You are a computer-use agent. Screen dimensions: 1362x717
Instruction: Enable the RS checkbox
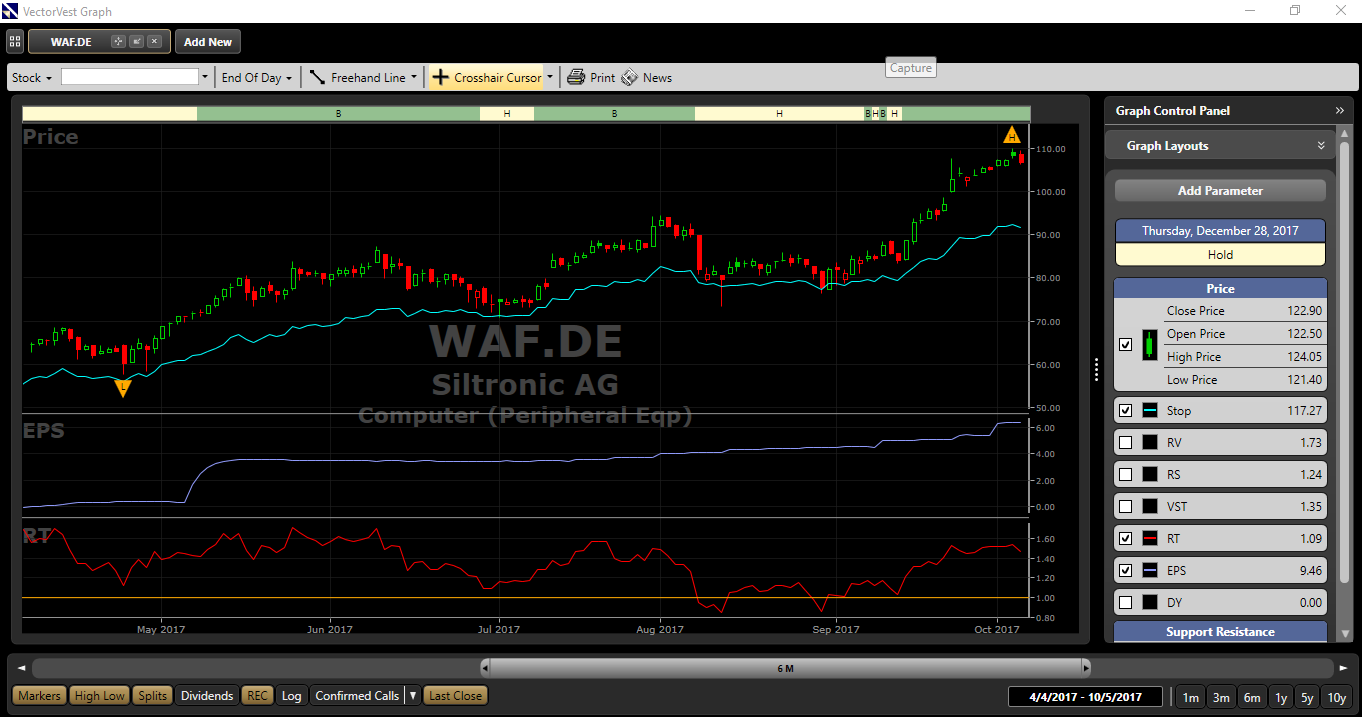click(x=1126, y=475)
